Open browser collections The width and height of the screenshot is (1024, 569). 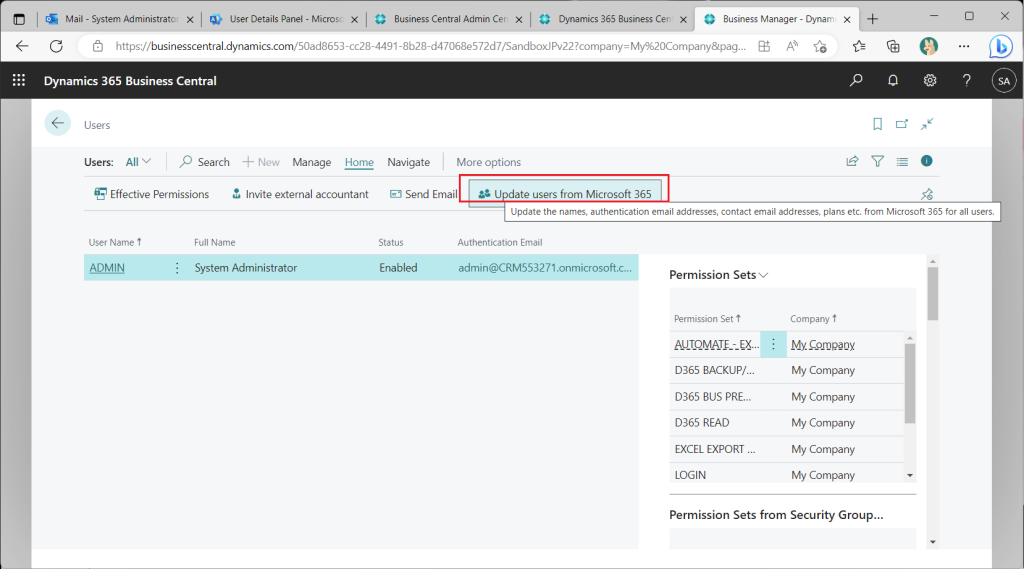pyautogui.click(x=893, y=46)
